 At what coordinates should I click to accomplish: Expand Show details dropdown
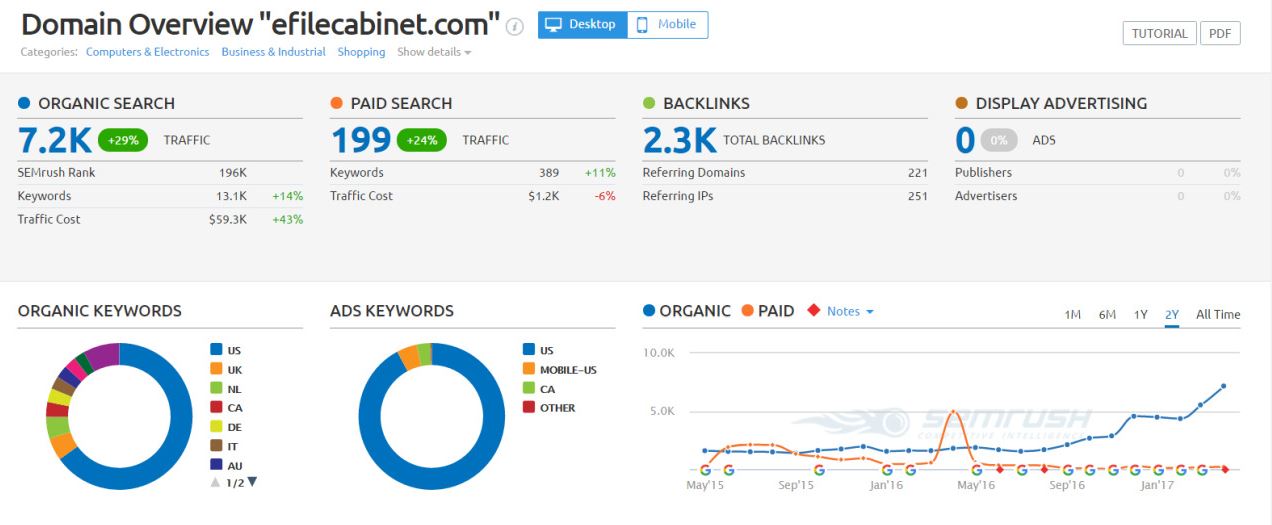pyautogui.click(x=434, y=52)
